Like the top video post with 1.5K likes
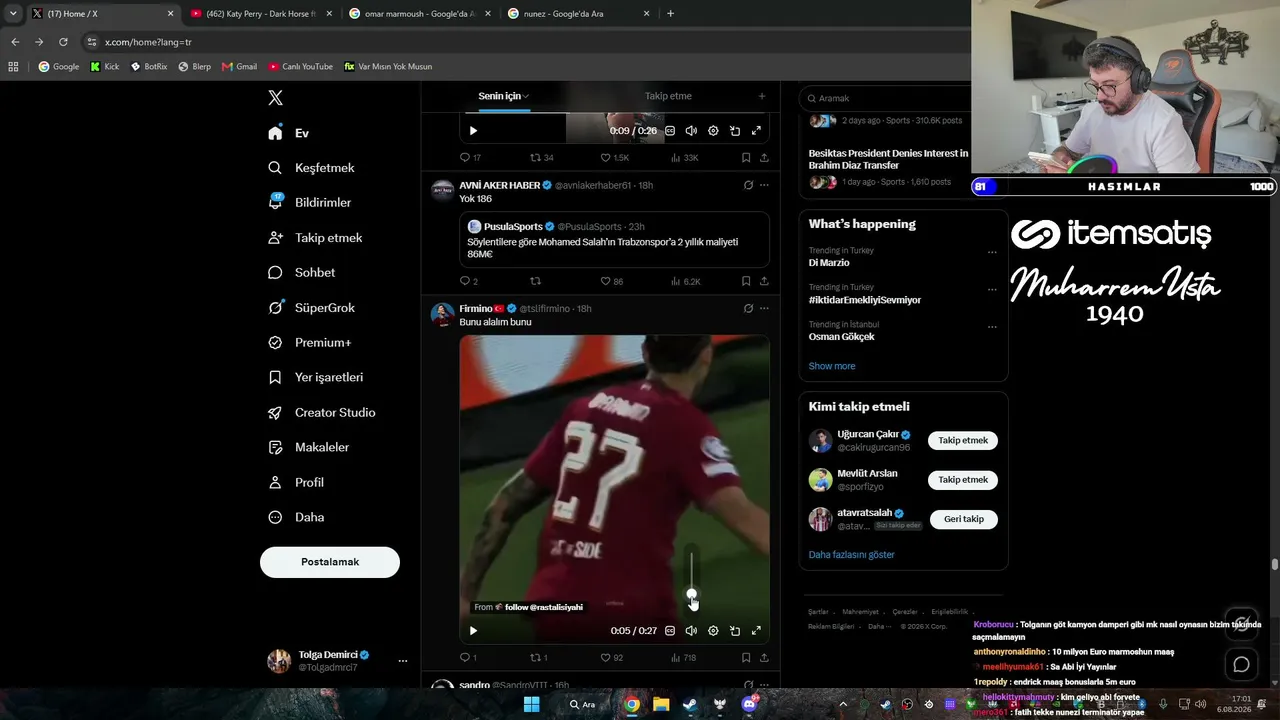1280x720 pixels. pos(615,158)
